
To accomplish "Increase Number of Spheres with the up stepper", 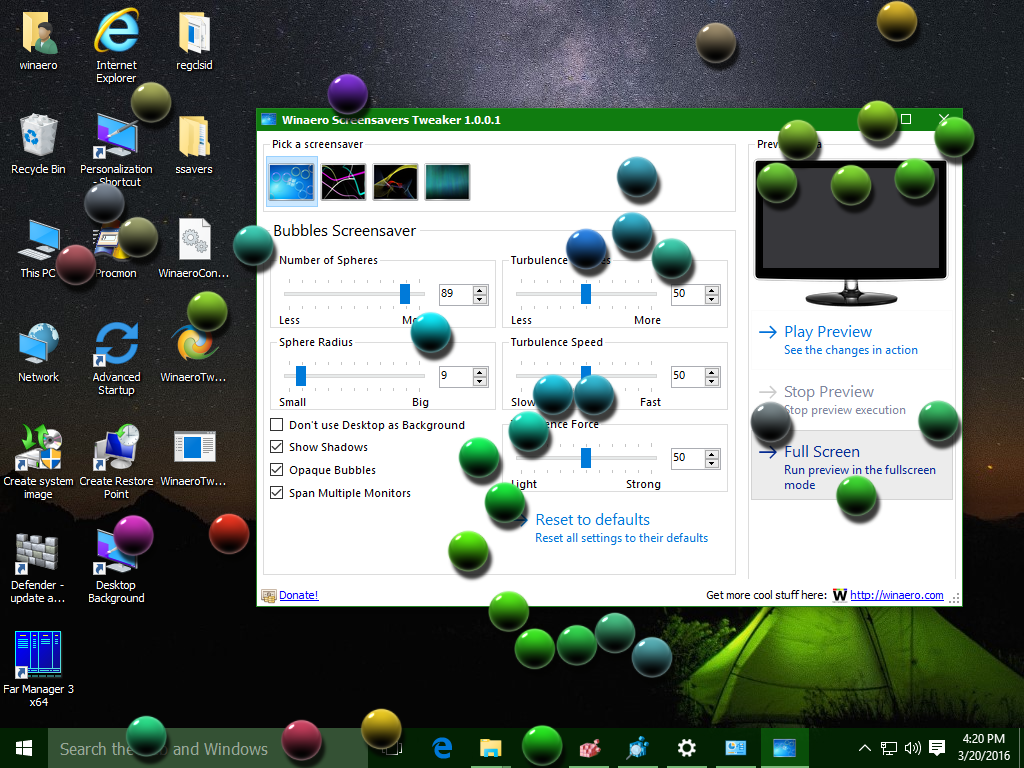I will pyautogui.click(x=479, y=289).
